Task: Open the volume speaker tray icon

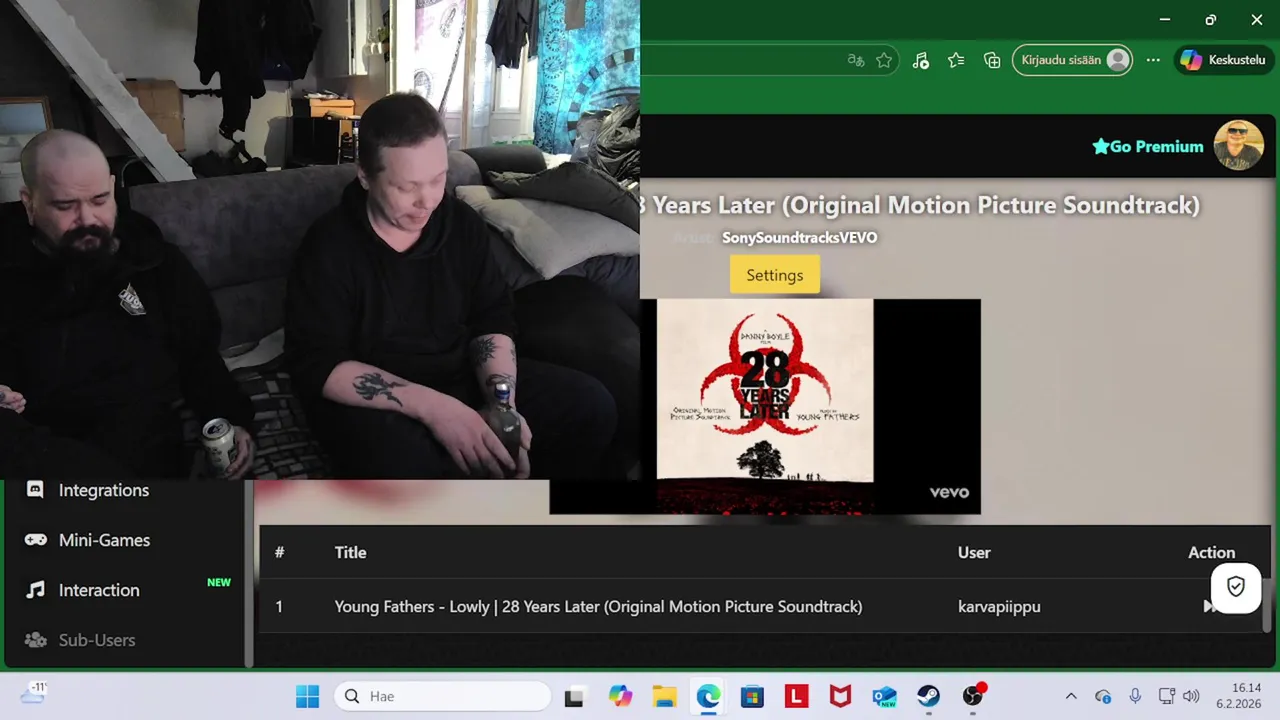Action: click(x=1191, y=696)
